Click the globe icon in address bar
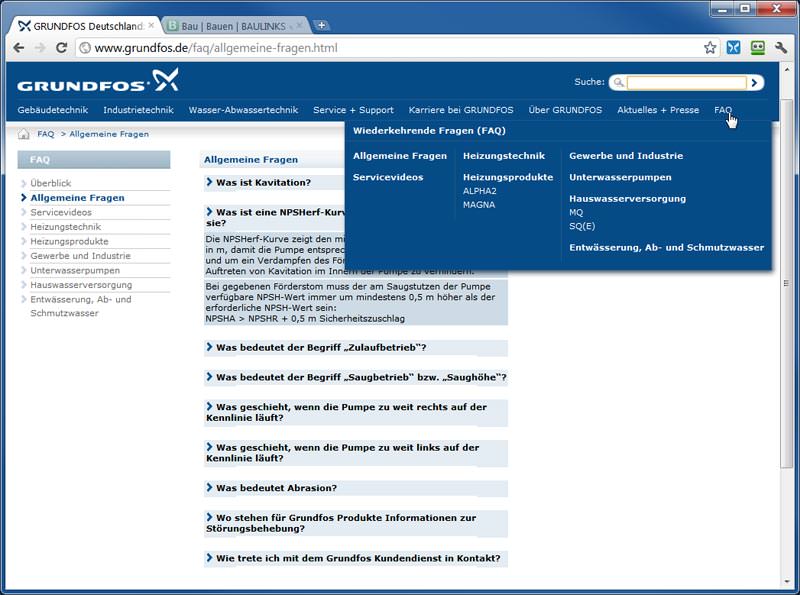Viewport: 800px width, 595px height. 85,48
